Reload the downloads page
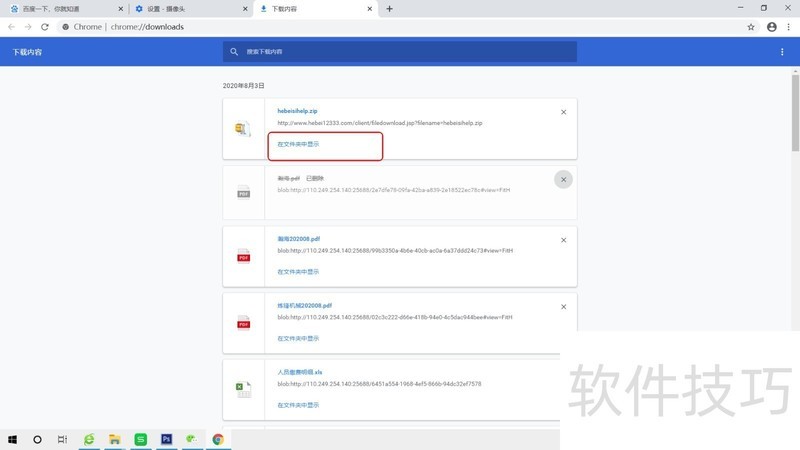The image size is (800, 450). tap(45, 27)
